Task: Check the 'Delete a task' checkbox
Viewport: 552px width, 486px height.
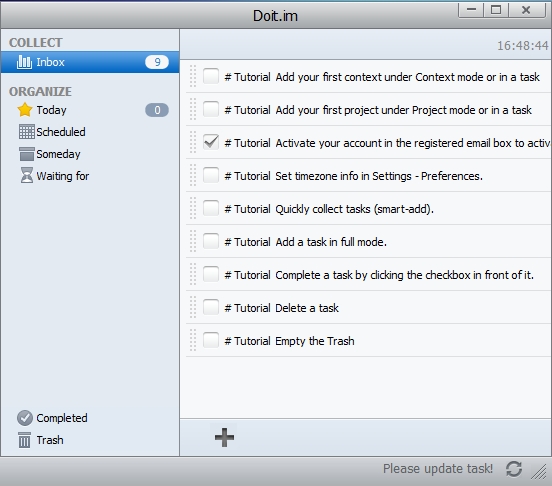Action: tap(211, 307)
